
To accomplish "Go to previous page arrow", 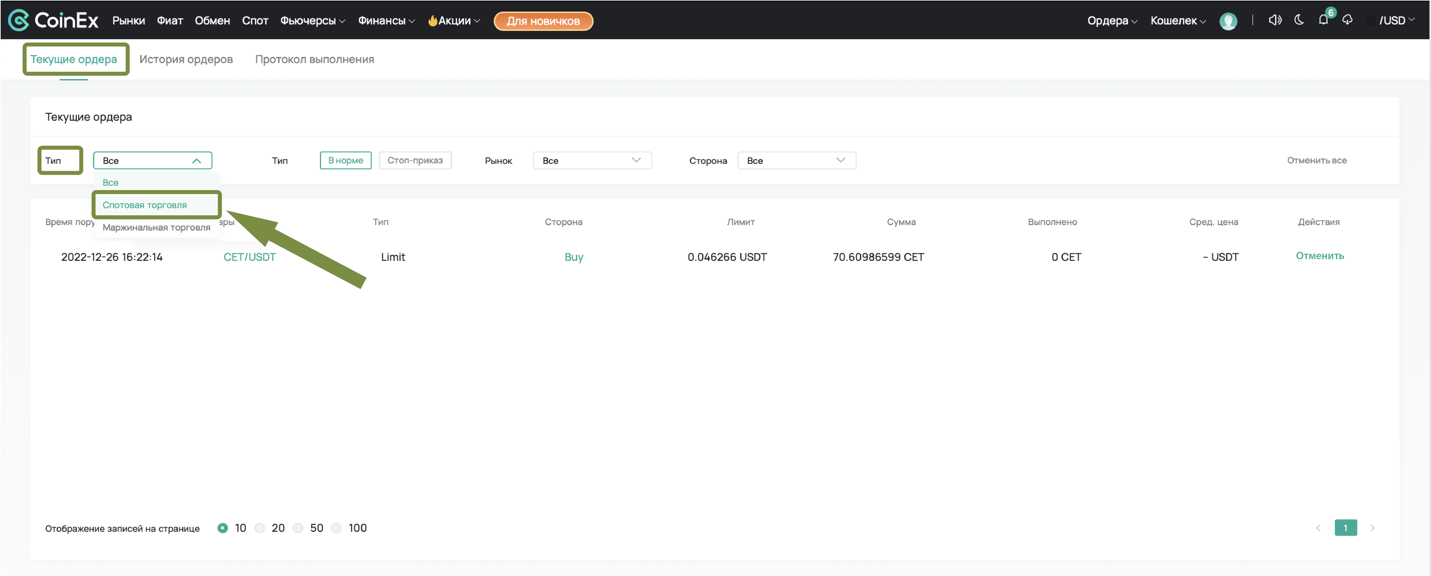I will (x=1318, y=528).
